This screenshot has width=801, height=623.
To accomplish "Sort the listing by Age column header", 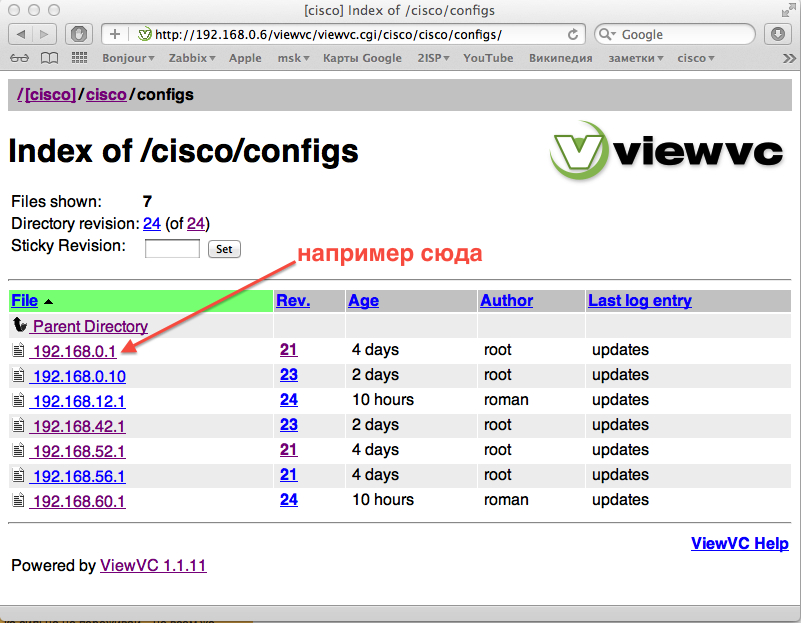I will [x=363, y=300].
